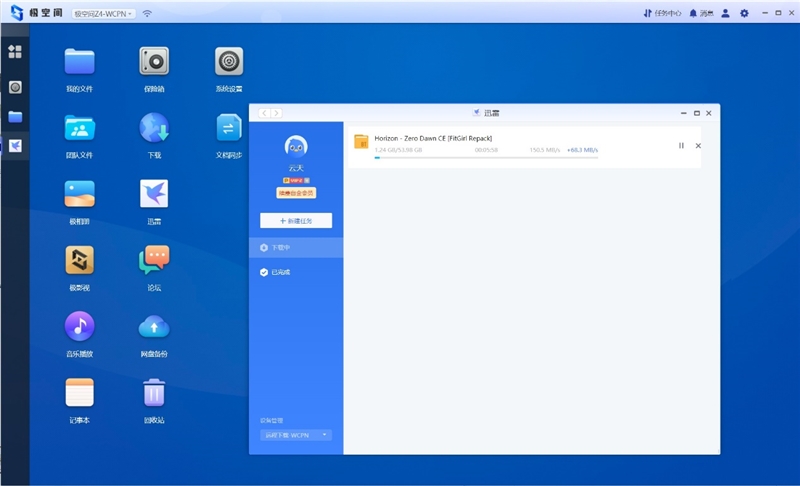Click the 新建任务 new task button
800x486 pixels.
coord(296,221)
